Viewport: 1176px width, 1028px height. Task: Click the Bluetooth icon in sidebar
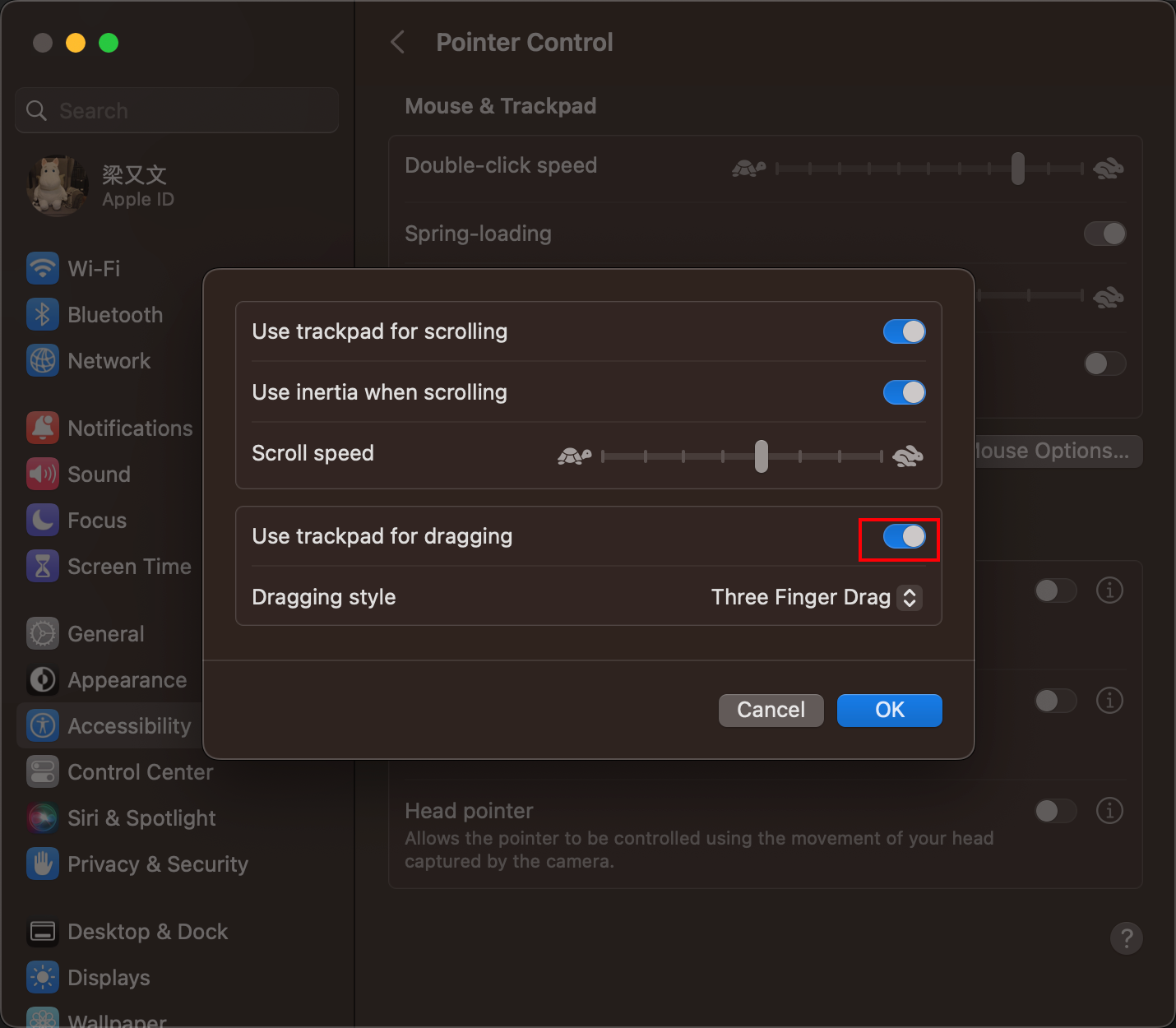coord(43,314)
